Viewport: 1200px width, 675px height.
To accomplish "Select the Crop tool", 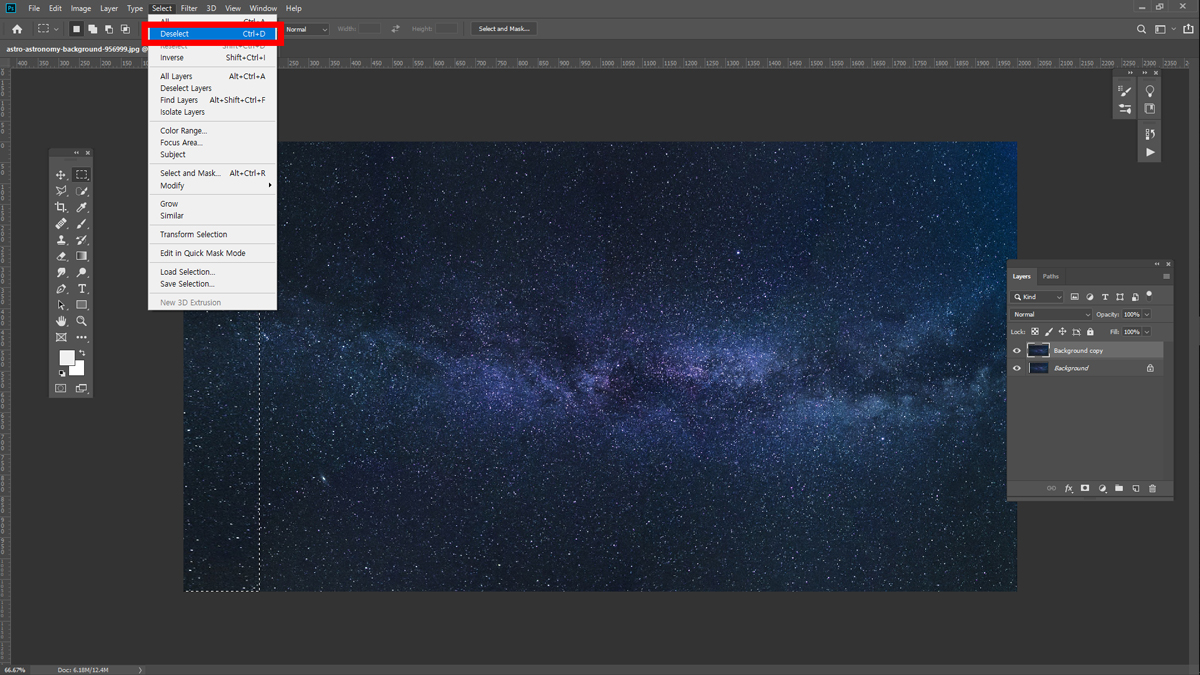I will pos(61,207).
